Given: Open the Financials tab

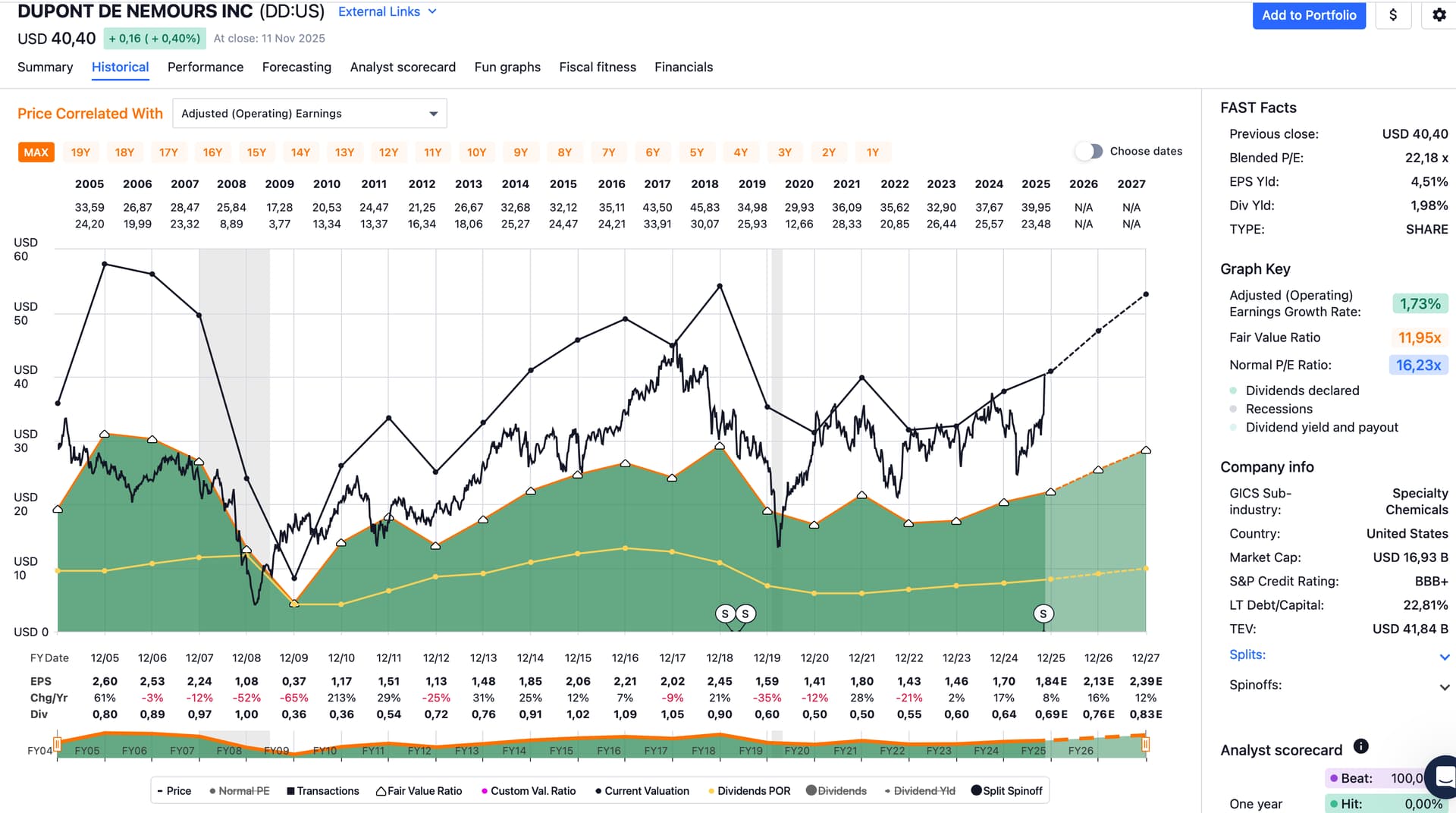Looking at the screenshot, I should (x=683, y=67).
